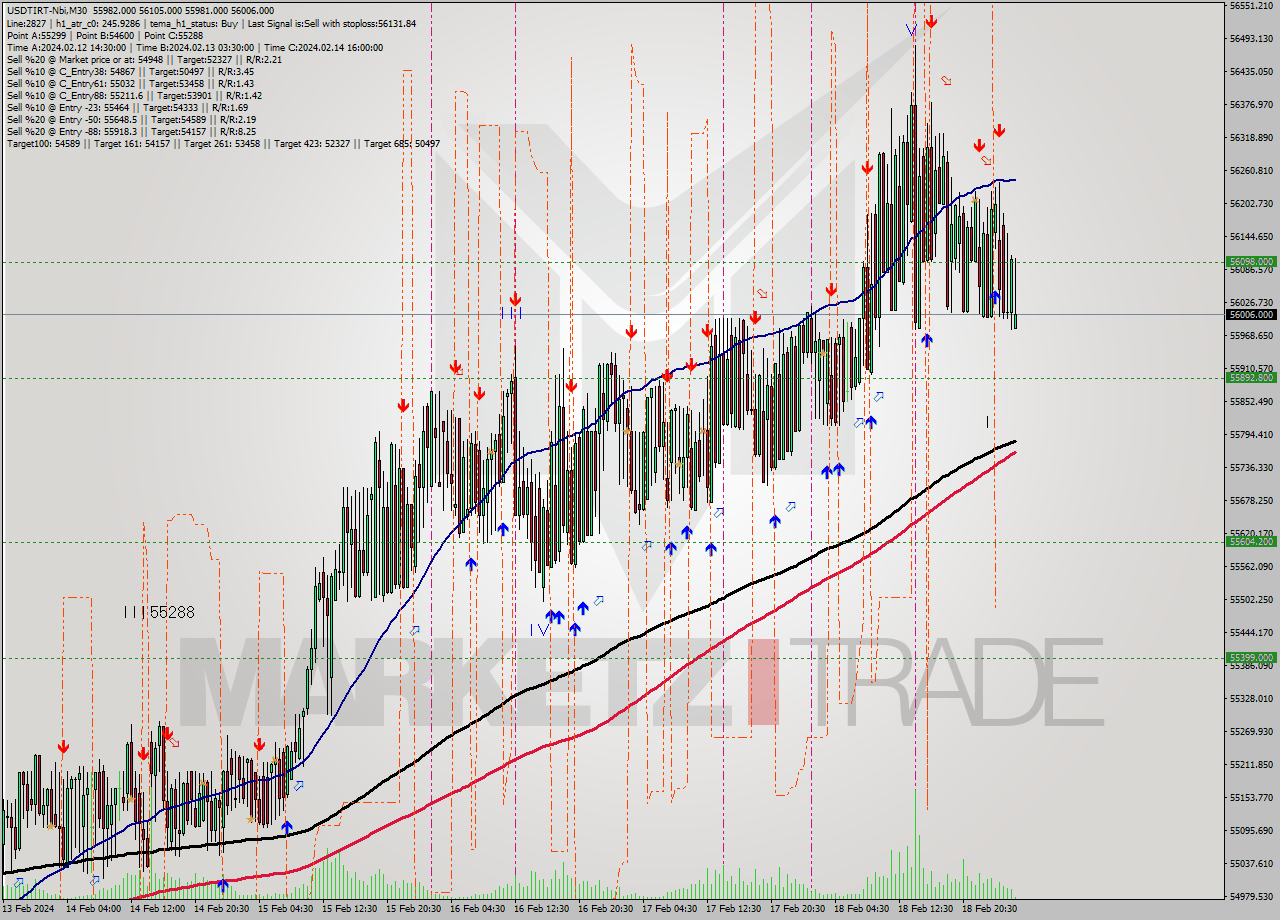1280x920 pixels.
Task: Click the 'I I I 55288' wave label
Action: 158,611
